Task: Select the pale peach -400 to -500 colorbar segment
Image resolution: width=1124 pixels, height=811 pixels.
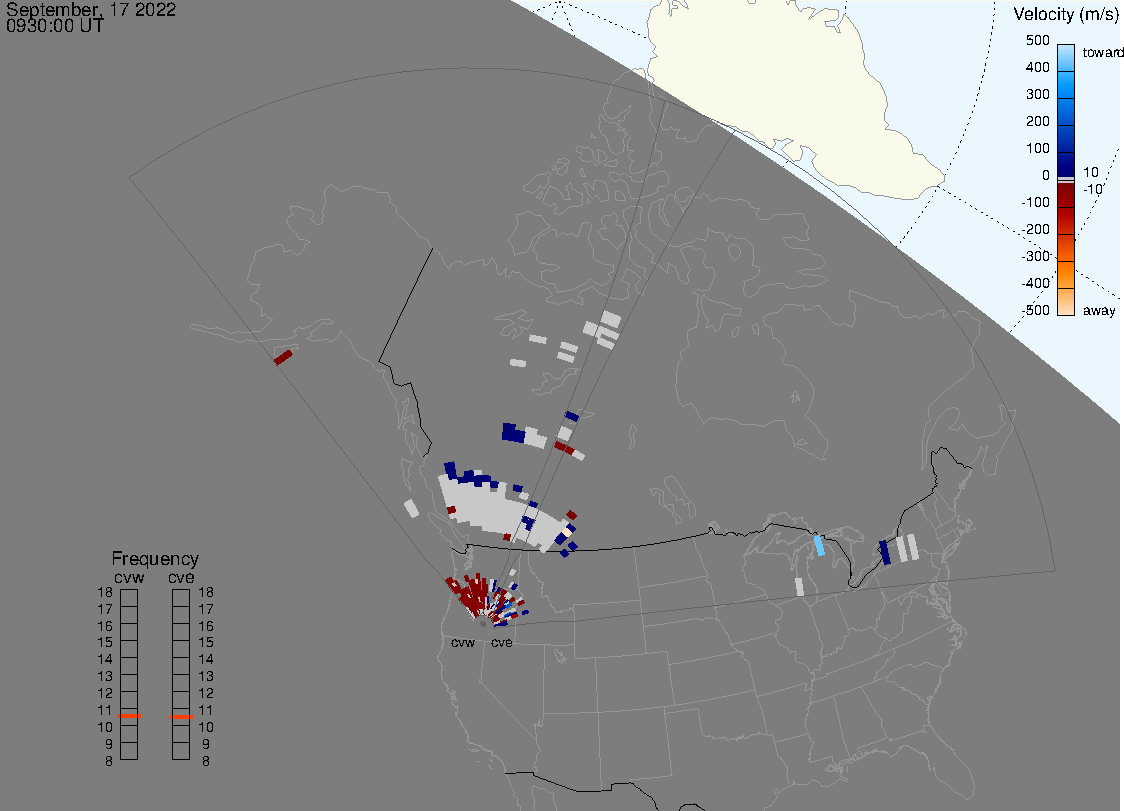Action: (1066, 302)
